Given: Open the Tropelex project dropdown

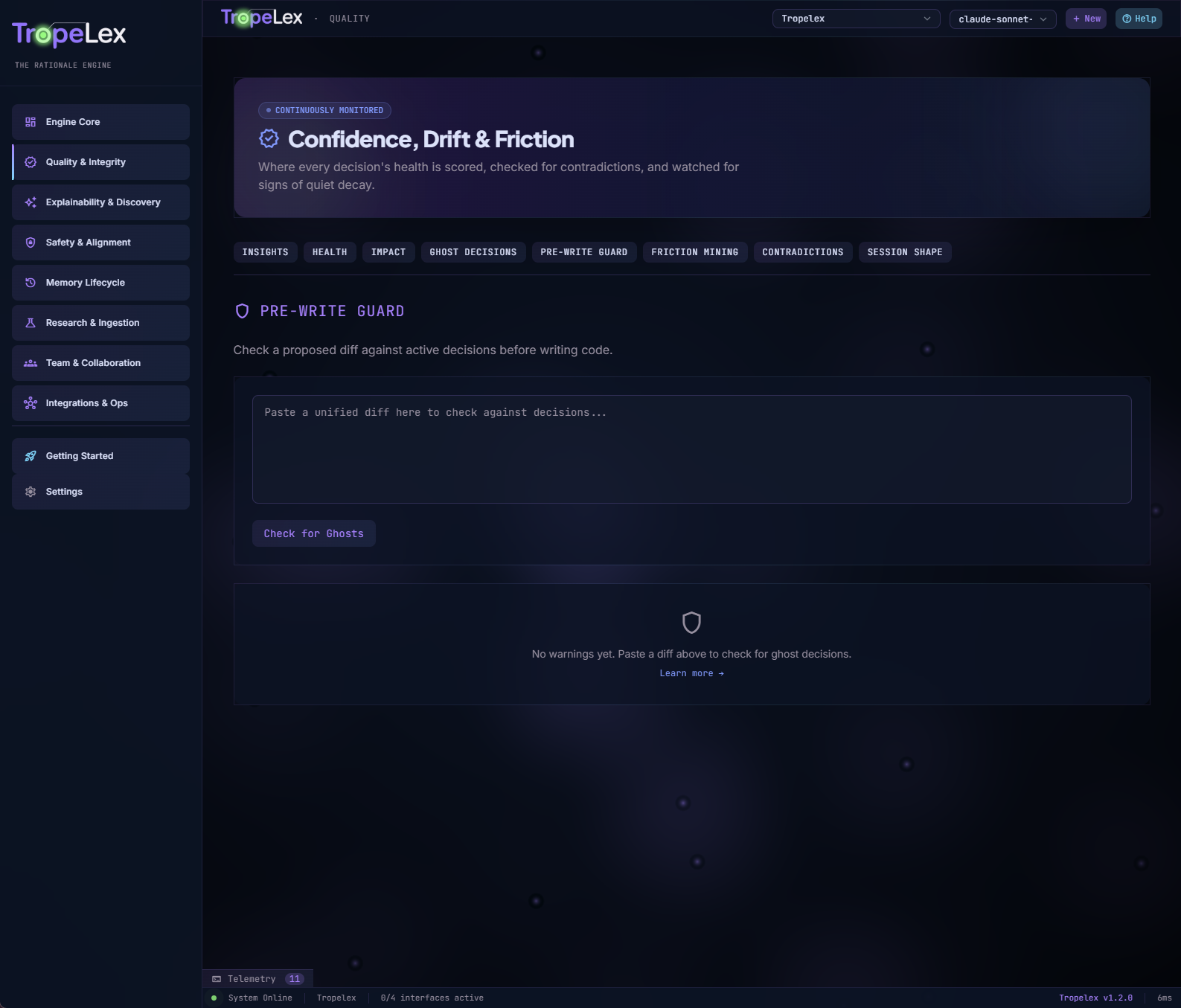Looking at the screenshot, I should 857,19.
